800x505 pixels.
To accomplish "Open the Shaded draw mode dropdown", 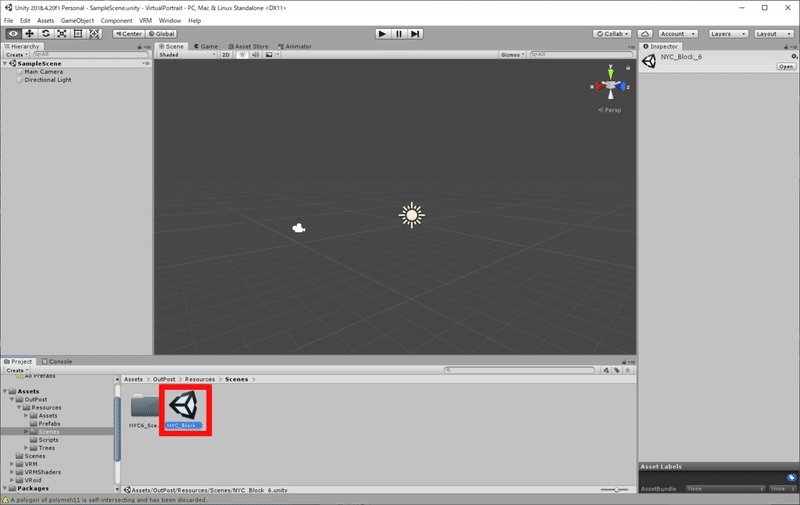I will [187, 55].
